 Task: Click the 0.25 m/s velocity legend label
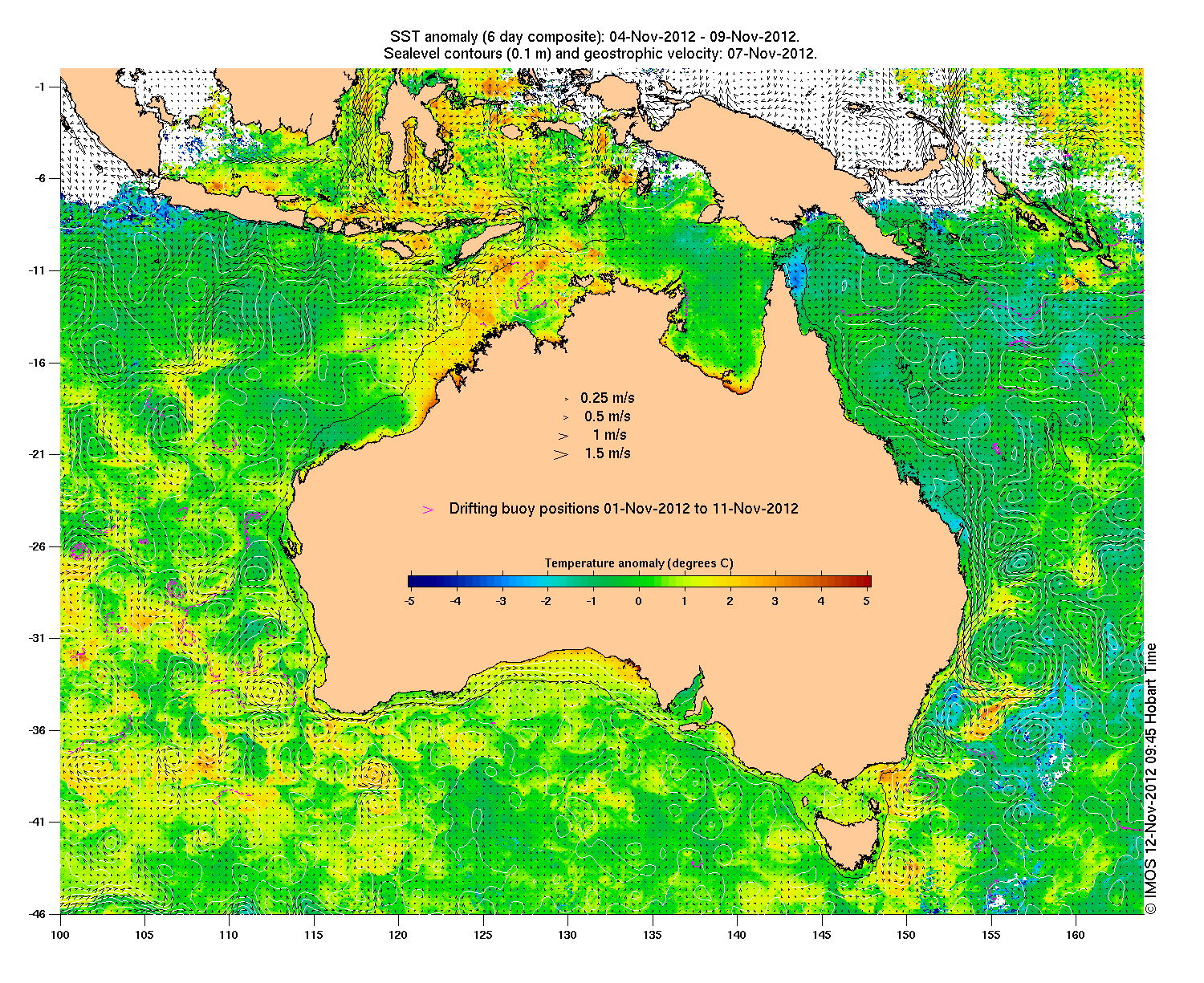click(608, 398)
